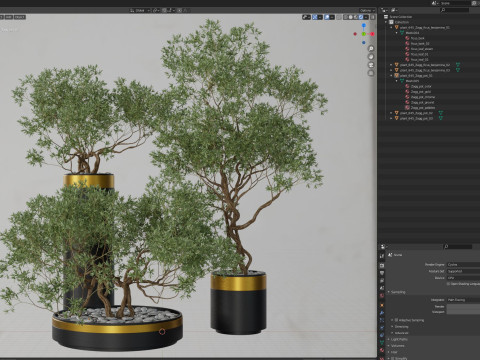The height and width of the screenshot is (360, 480).
Task: Toggle the Simplify checkbox
Action: coord(393,358)
